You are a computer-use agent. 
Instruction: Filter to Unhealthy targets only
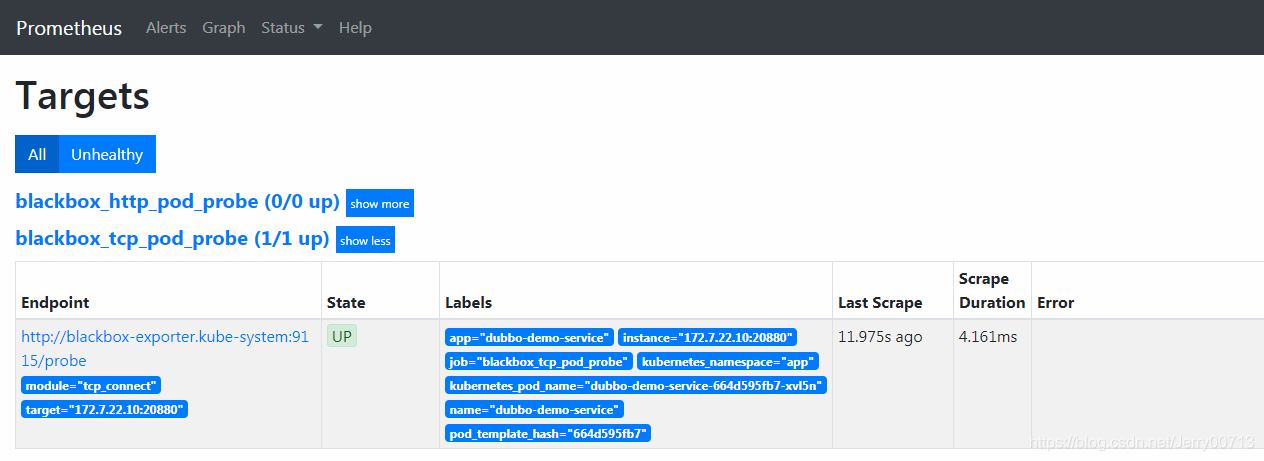(x=107, y=154)
